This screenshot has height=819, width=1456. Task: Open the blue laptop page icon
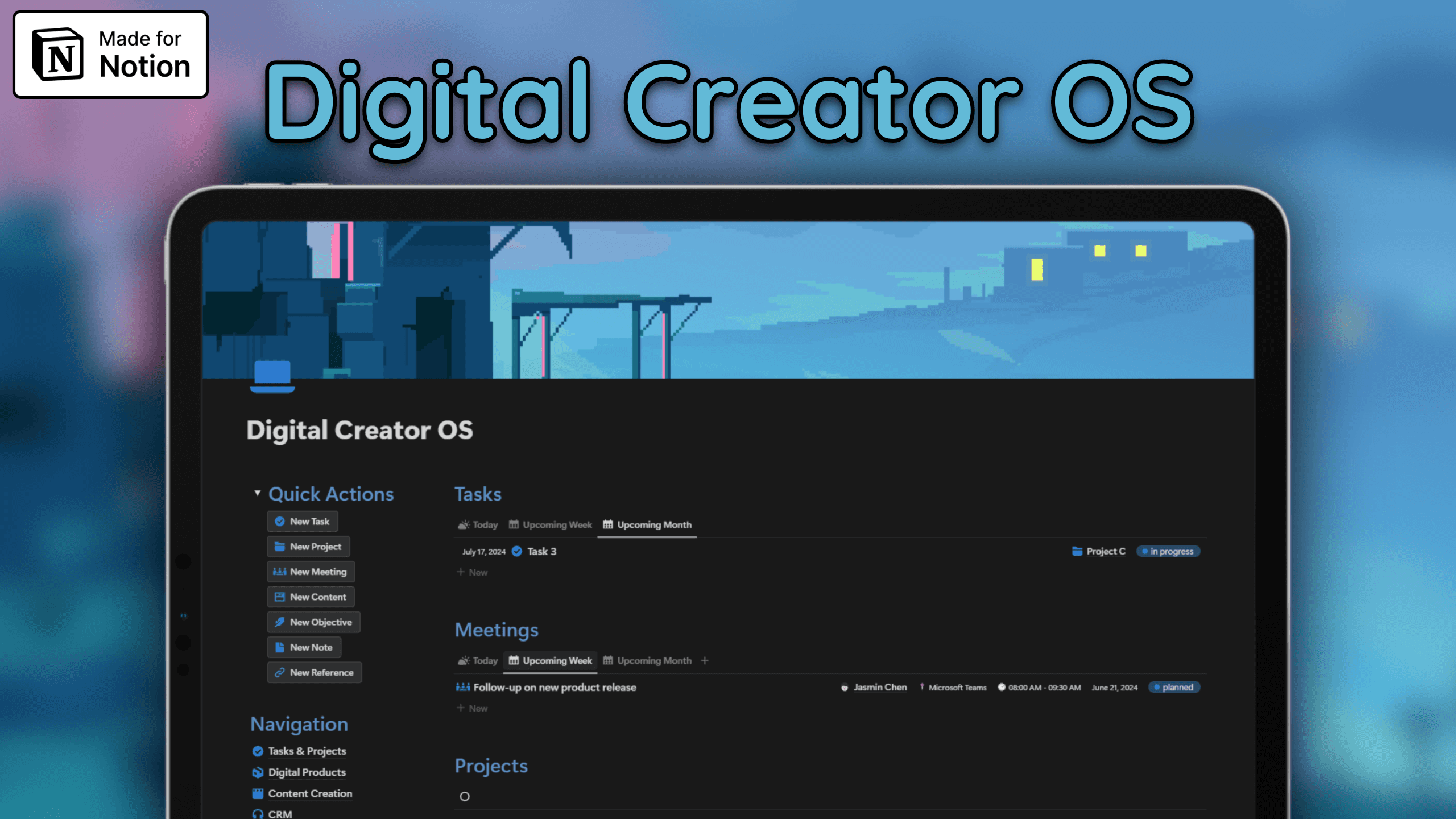click(x=272, y=376)
